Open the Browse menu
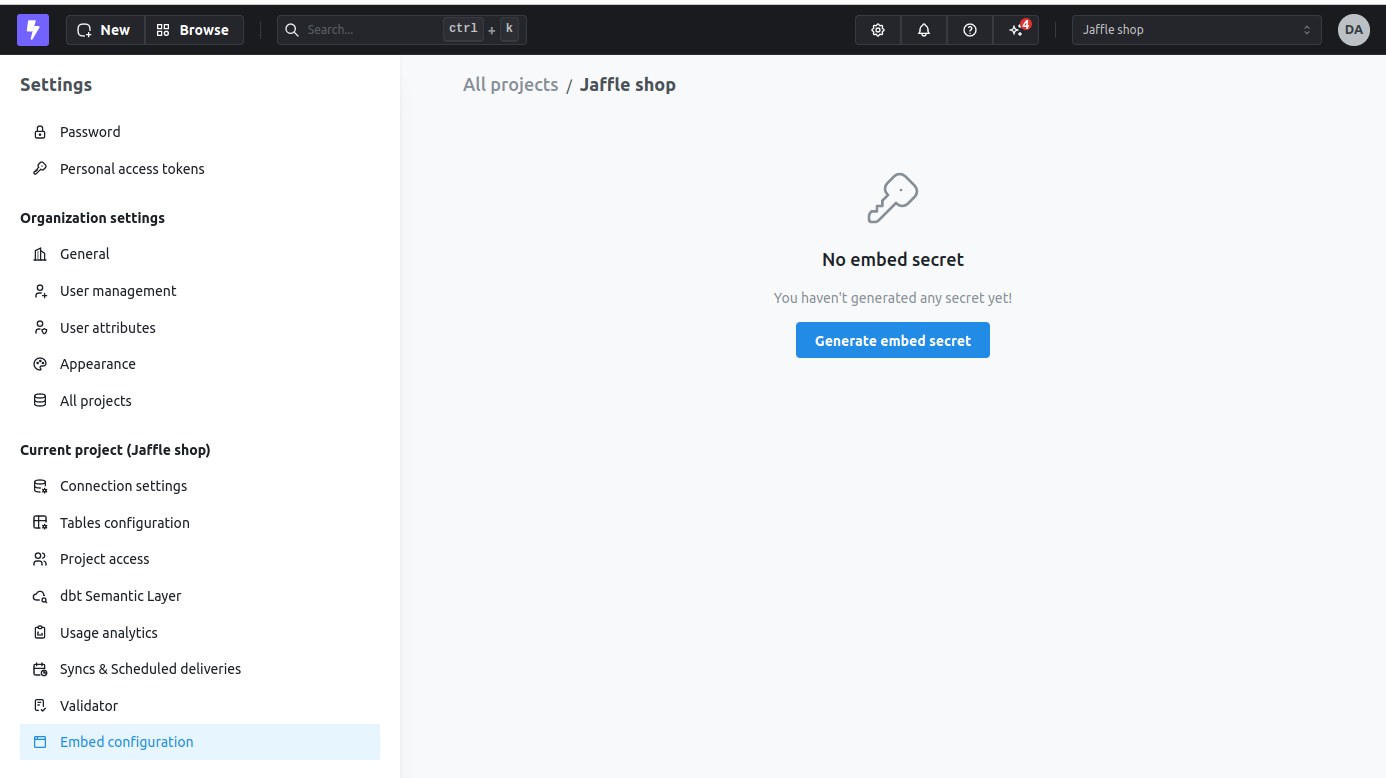Screen dimensions: 1386x778 (x=194, y=29)
